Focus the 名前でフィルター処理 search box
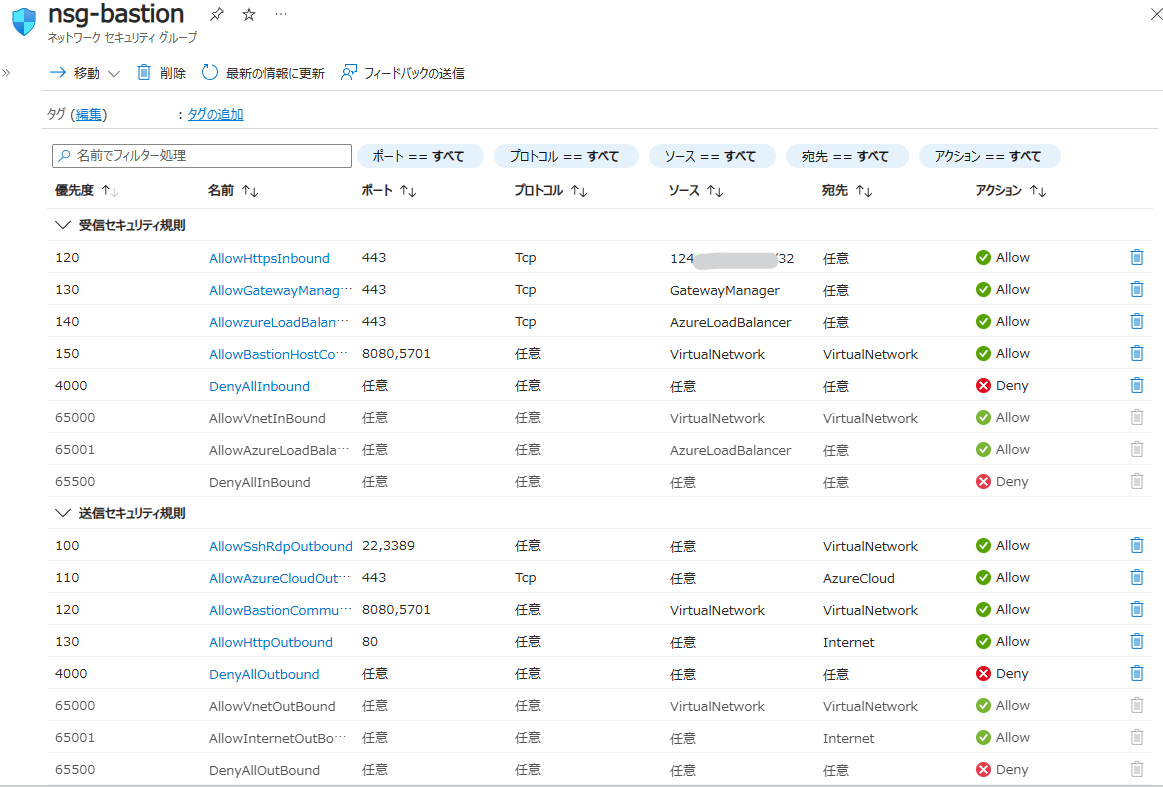 pos(202,156)
